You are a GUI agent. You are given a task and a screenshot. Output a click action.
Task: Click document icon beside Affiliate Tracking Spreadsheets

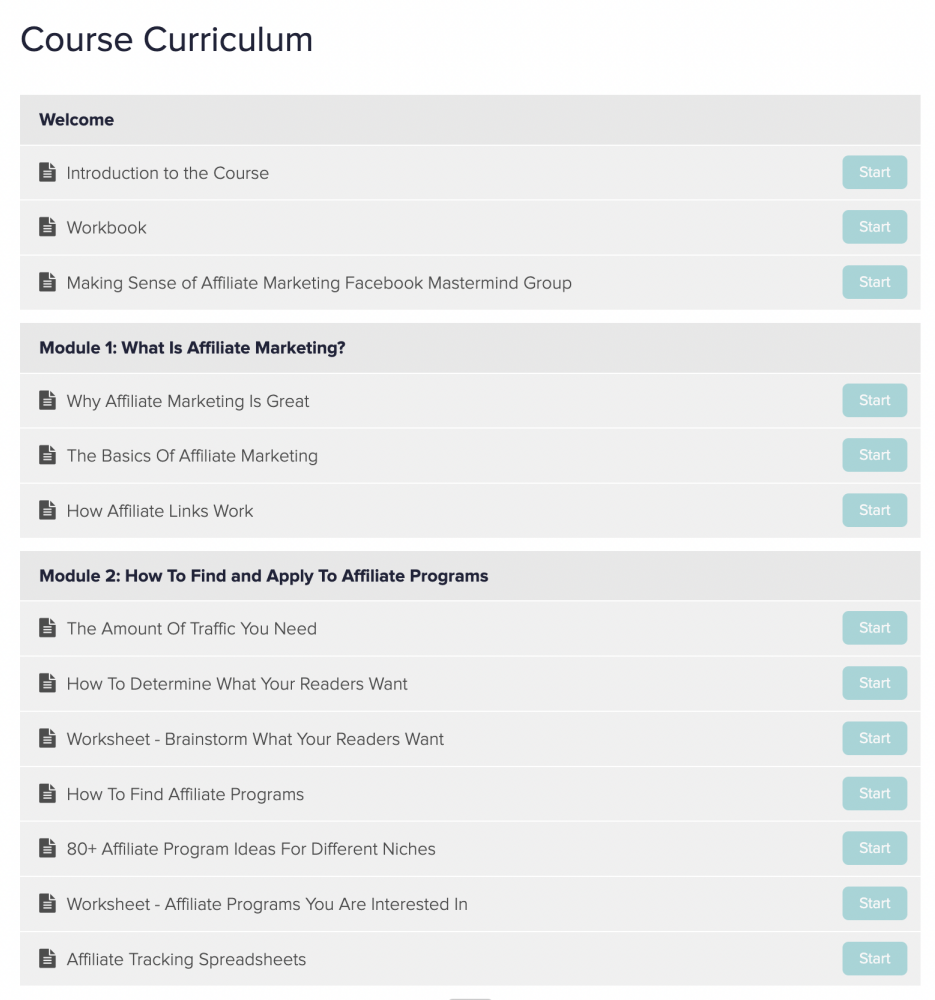[47, 959]
